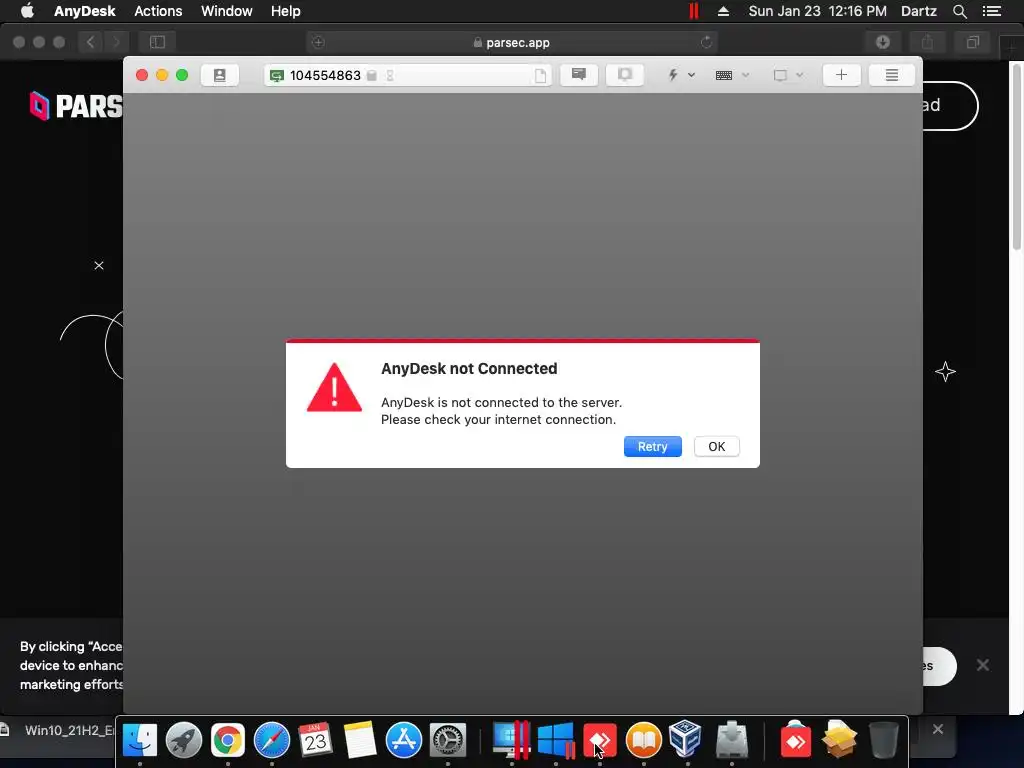Open Books from the Dock

(643, 740)
